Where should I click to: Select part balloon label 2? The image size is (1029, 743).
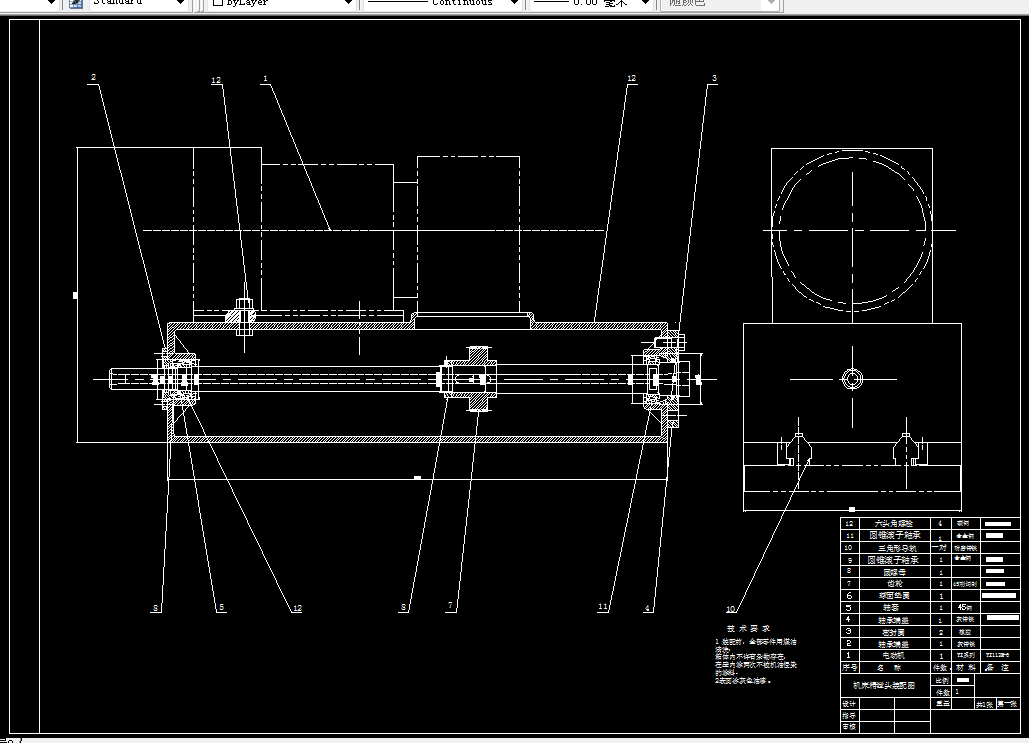pyautogui.click(x=93, y=77)
